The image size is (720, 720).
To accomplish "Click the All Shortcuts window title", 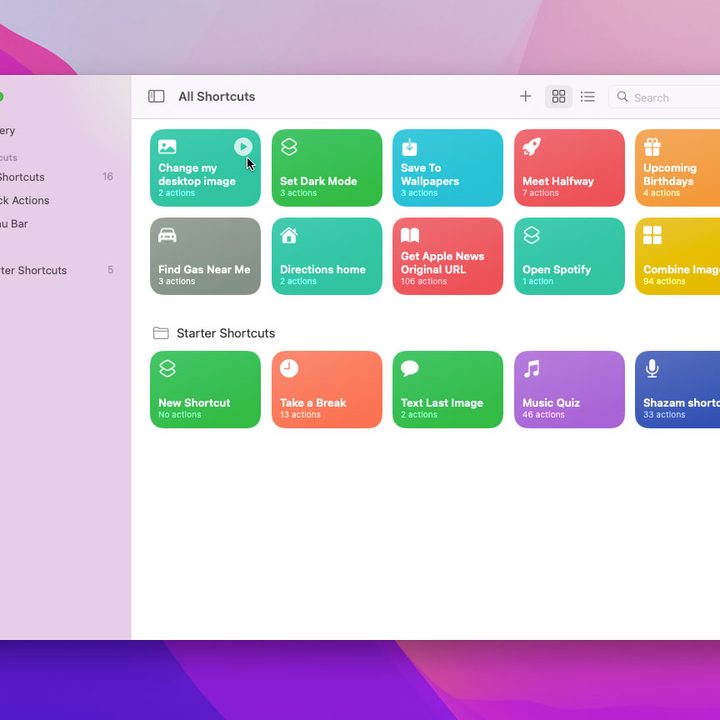I will click(x=217, y=96).
